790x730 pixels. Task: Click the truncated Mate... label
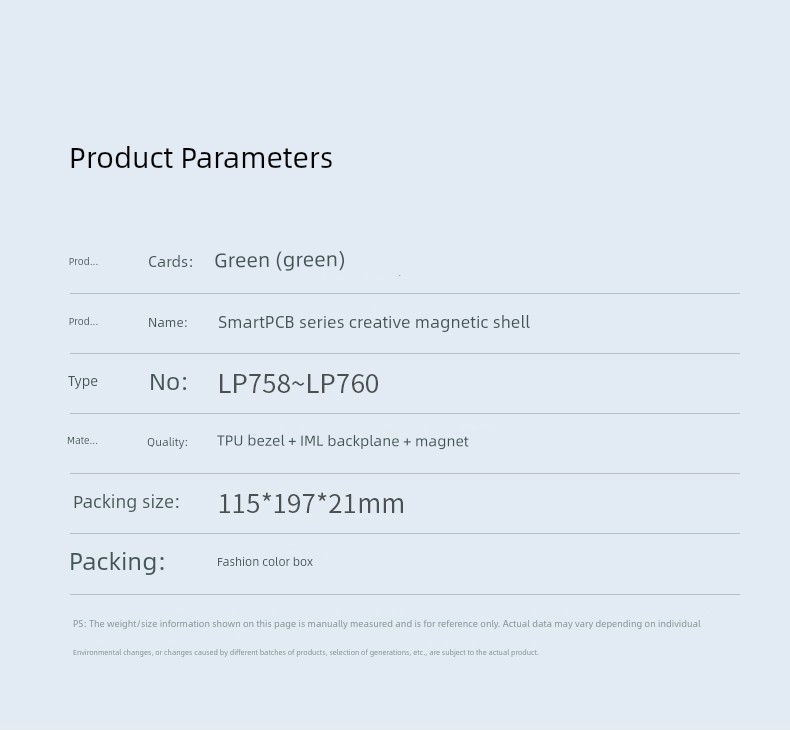[82, 440]
